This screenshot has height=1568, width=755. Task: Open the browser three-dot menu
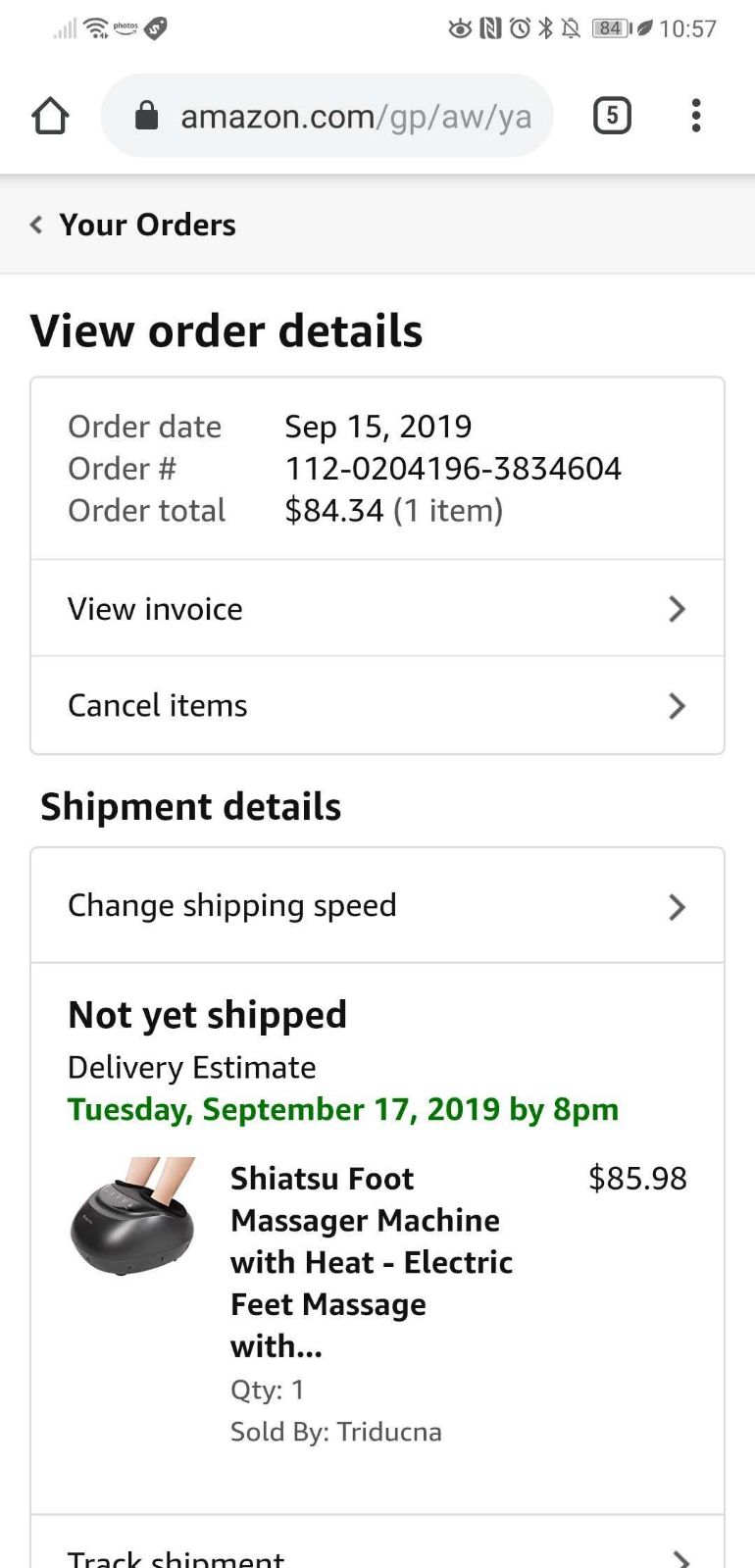tap(696, 116)
